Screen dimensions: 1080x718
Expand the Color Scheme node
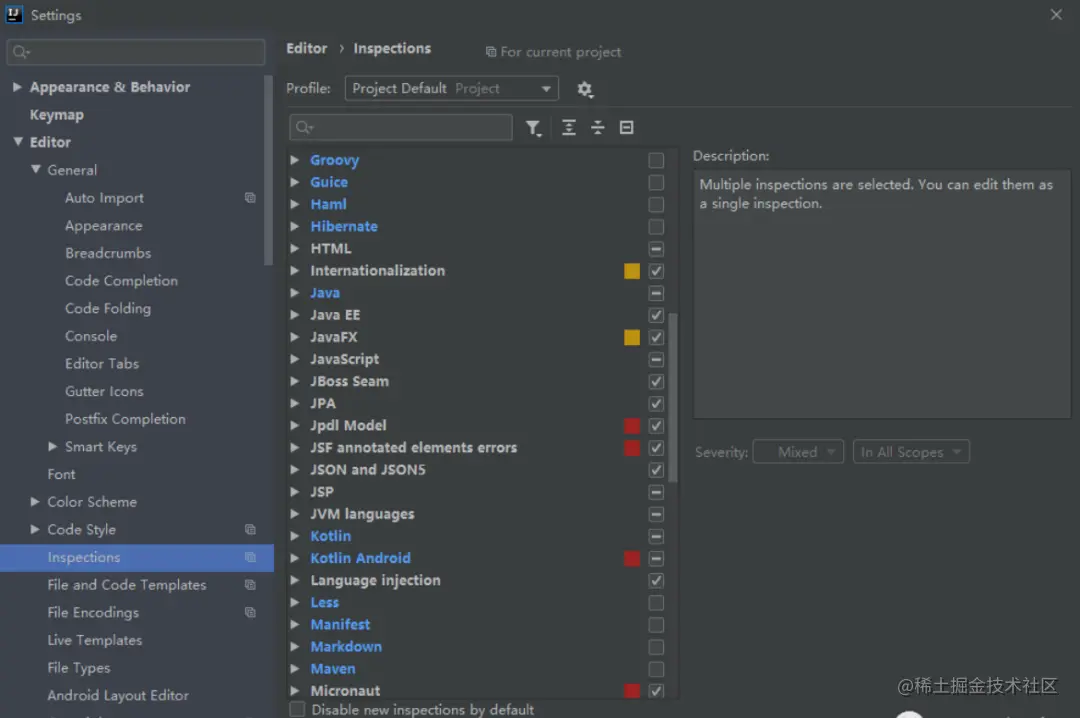(35, 502)
